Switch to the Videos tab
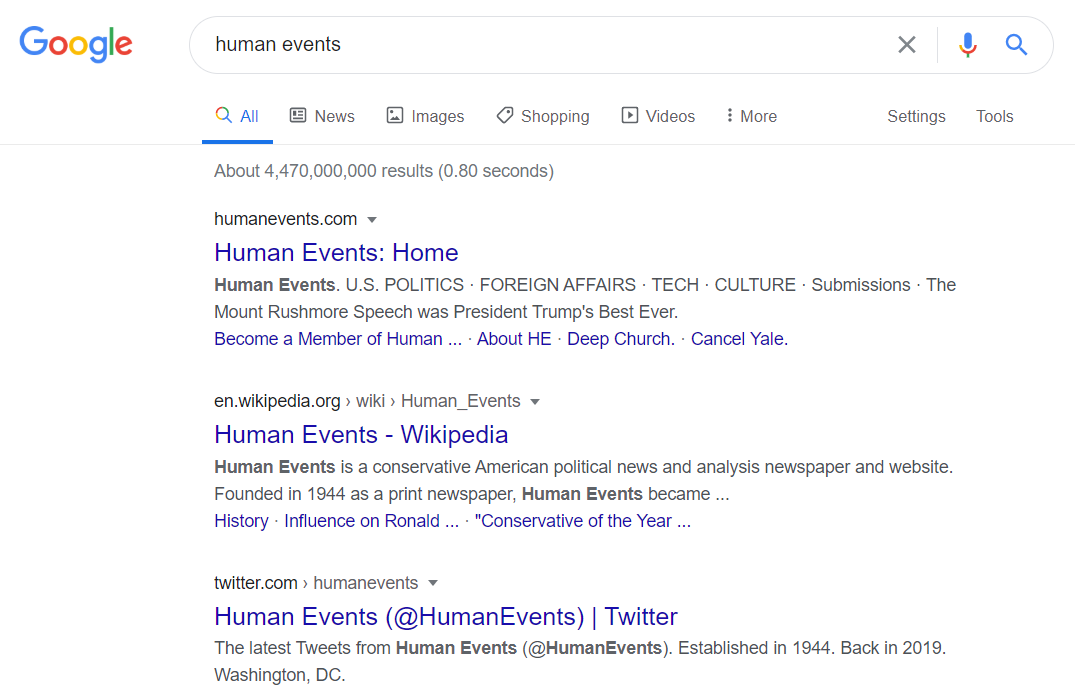The image size is (1075, 693). point(658,116)
